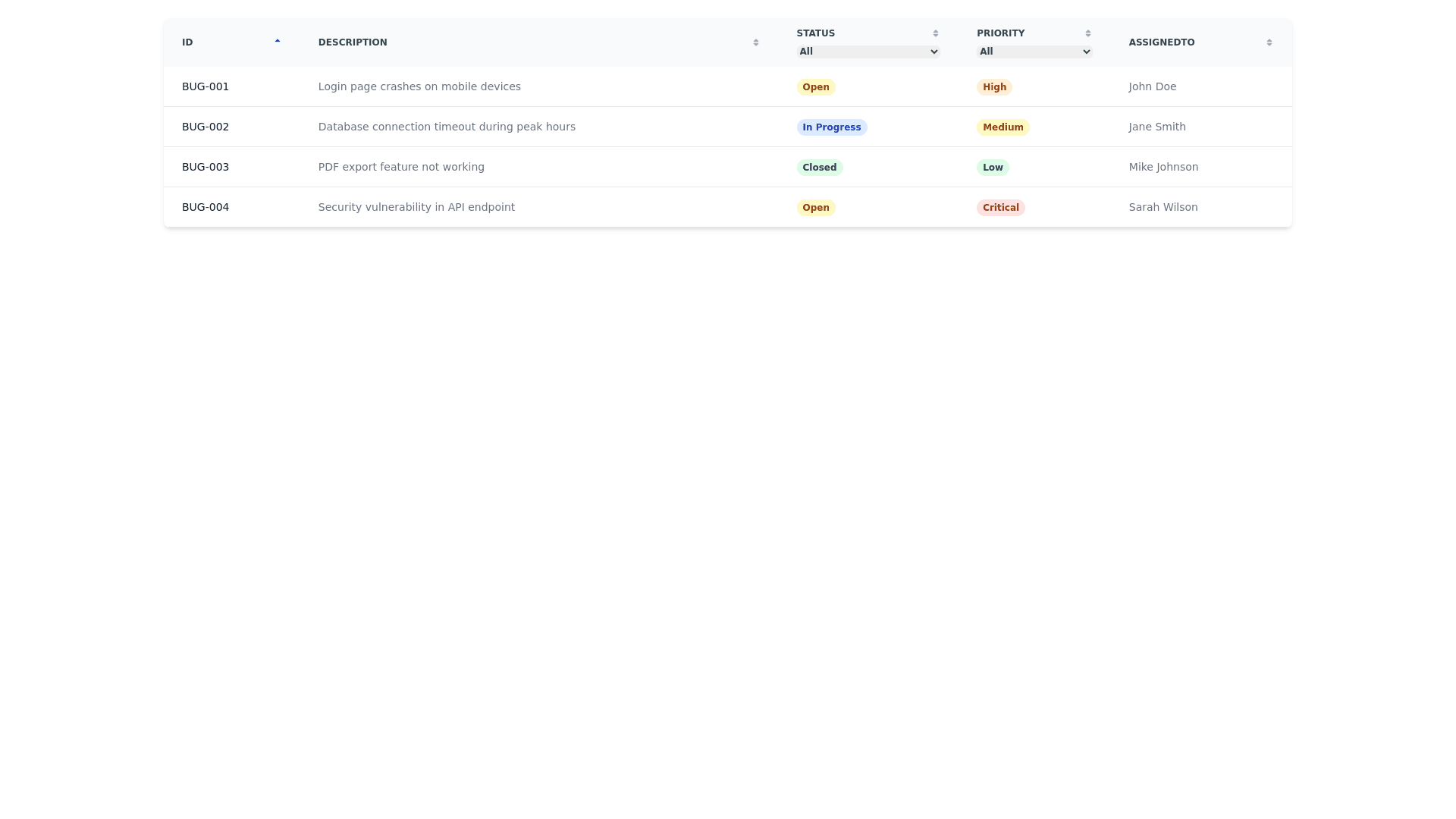Click the Priority column sort icon
This screenshot has width=1456, height=819.
pos(1088,33)
